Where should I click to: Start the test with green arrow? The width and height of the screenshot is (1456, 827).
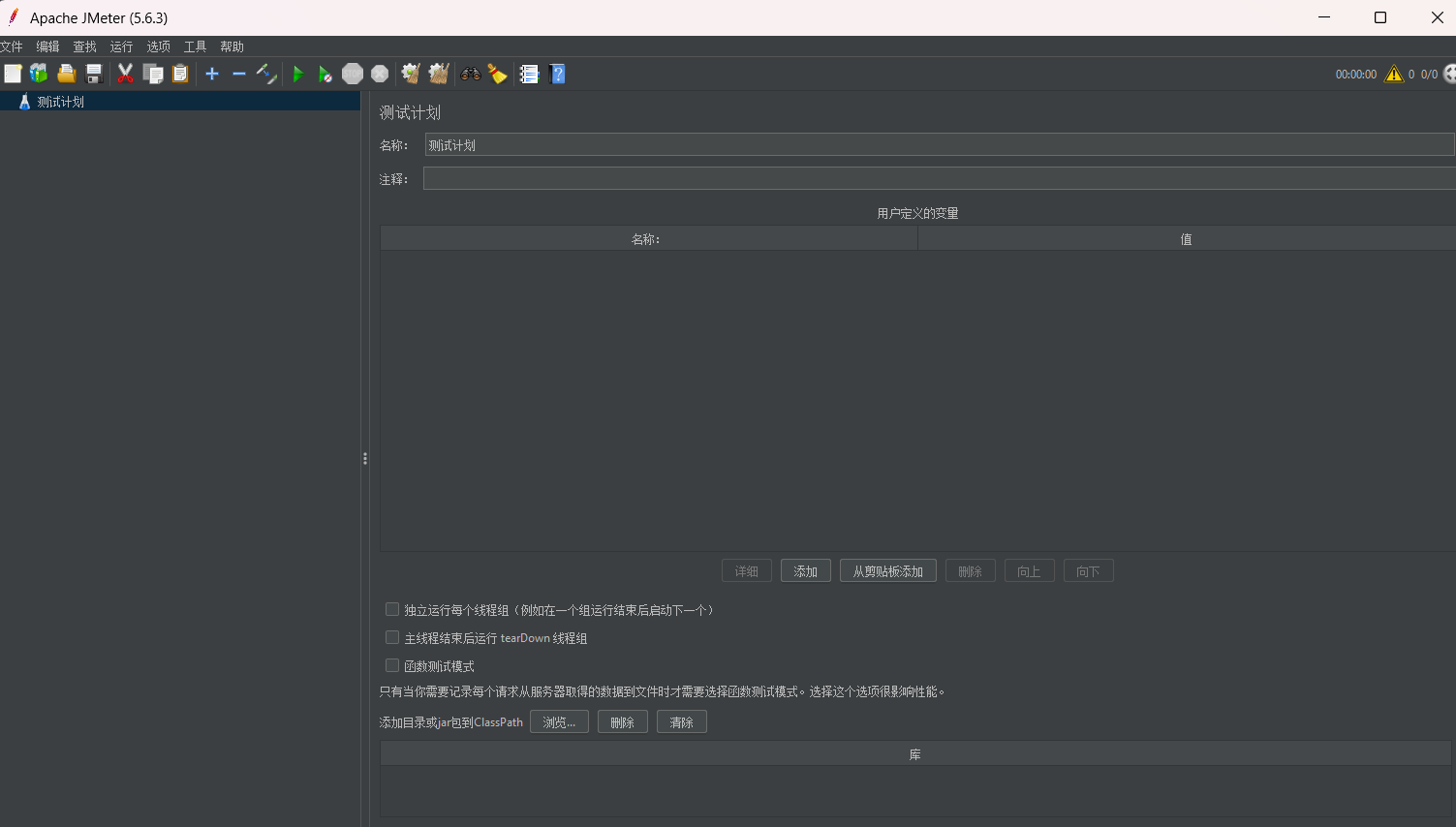click(x=298, y=74)
